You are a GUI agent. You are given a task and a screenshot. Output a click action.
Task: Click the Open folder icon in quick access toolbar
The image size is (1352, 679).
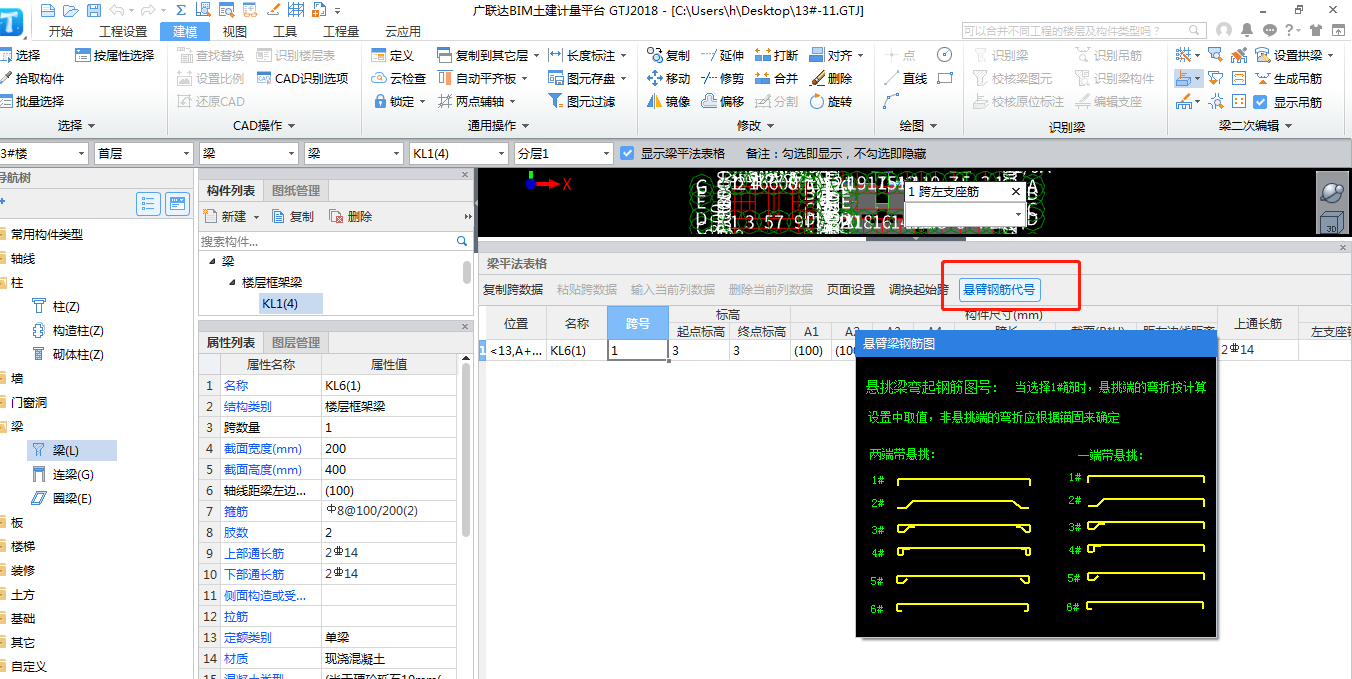point(70,10)
